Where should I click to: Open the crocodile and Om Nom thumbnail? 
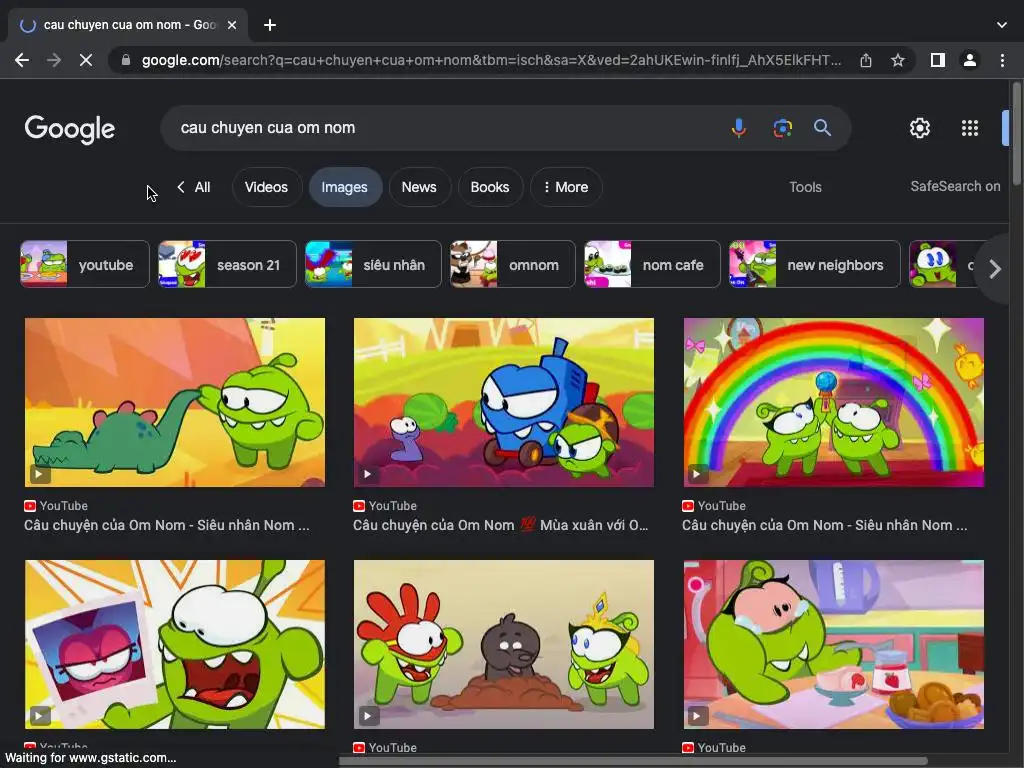pos(174,402)
